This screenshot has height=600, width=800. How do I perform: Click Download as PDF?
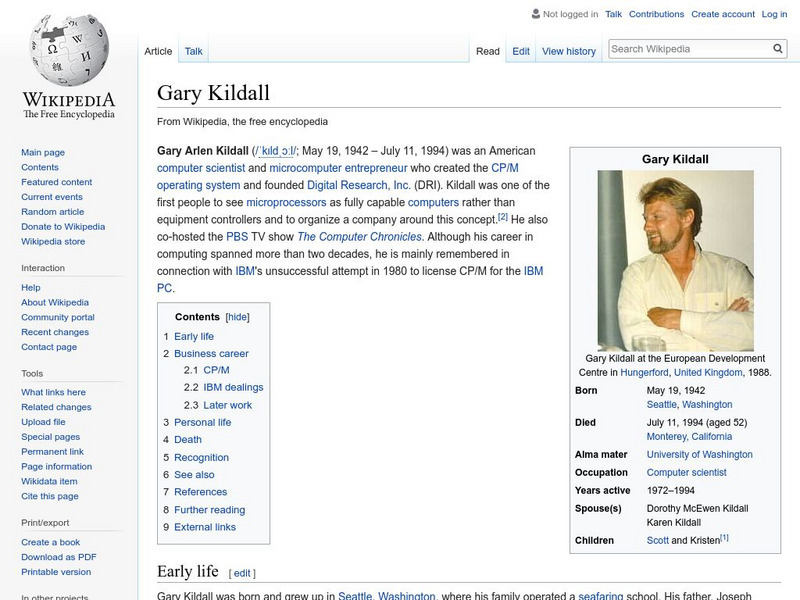pos(59,557)
